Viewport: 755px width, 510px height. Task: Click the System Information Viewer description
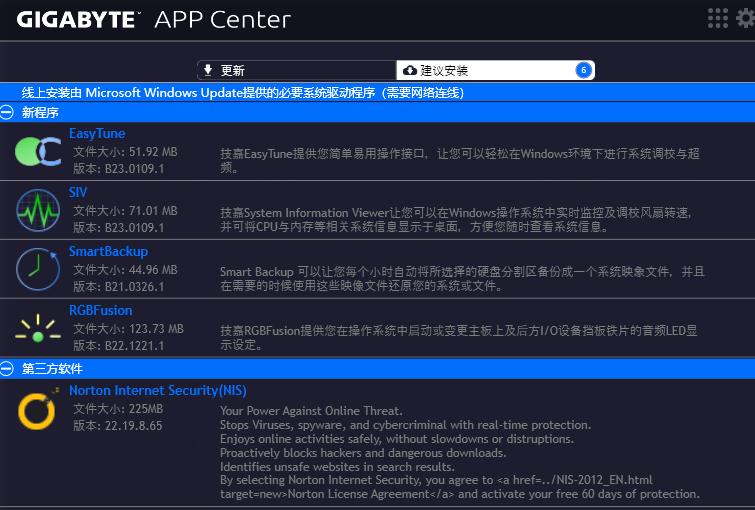tap(456, 220)
